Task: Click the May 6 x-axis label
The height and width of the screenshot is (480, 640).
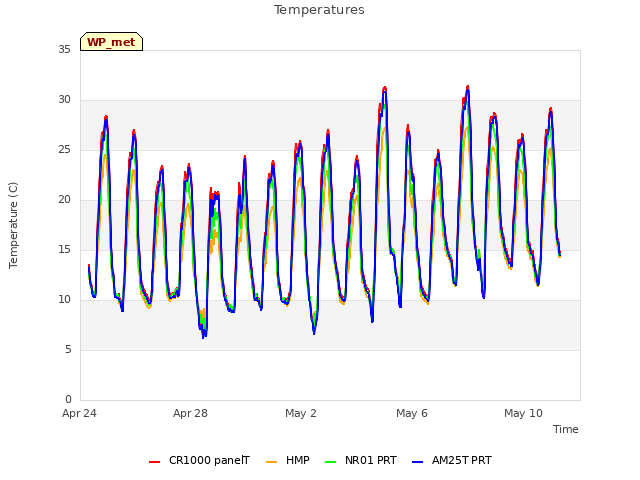Action: [x=412, y=413]
